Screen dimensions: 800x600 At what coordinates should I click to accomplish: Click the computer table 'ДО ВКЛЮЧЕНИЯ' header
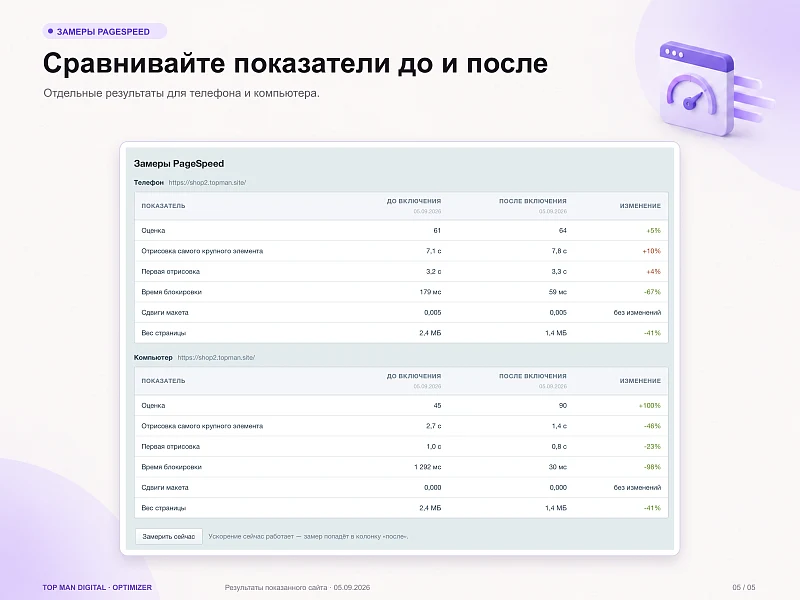click(414, 376)
